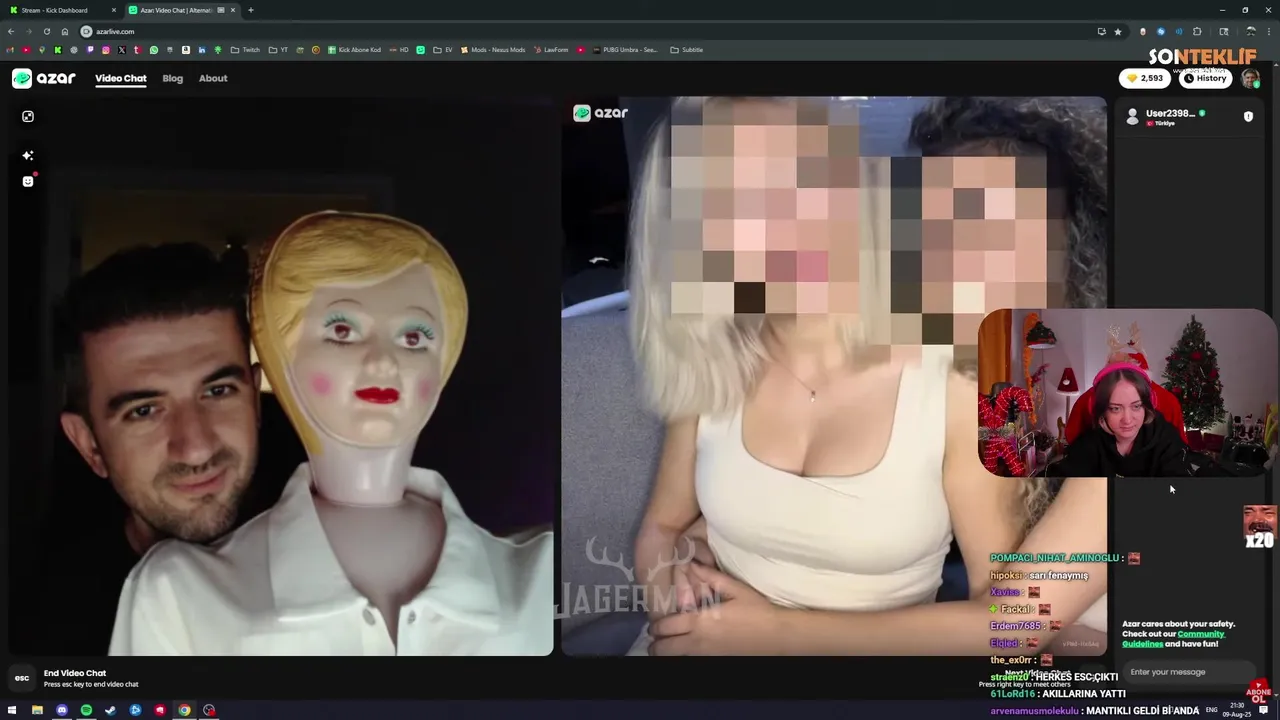The image size is (1280, 720).
Task: Open Chrome three-dot menu
Action: tap(1269, 31)
